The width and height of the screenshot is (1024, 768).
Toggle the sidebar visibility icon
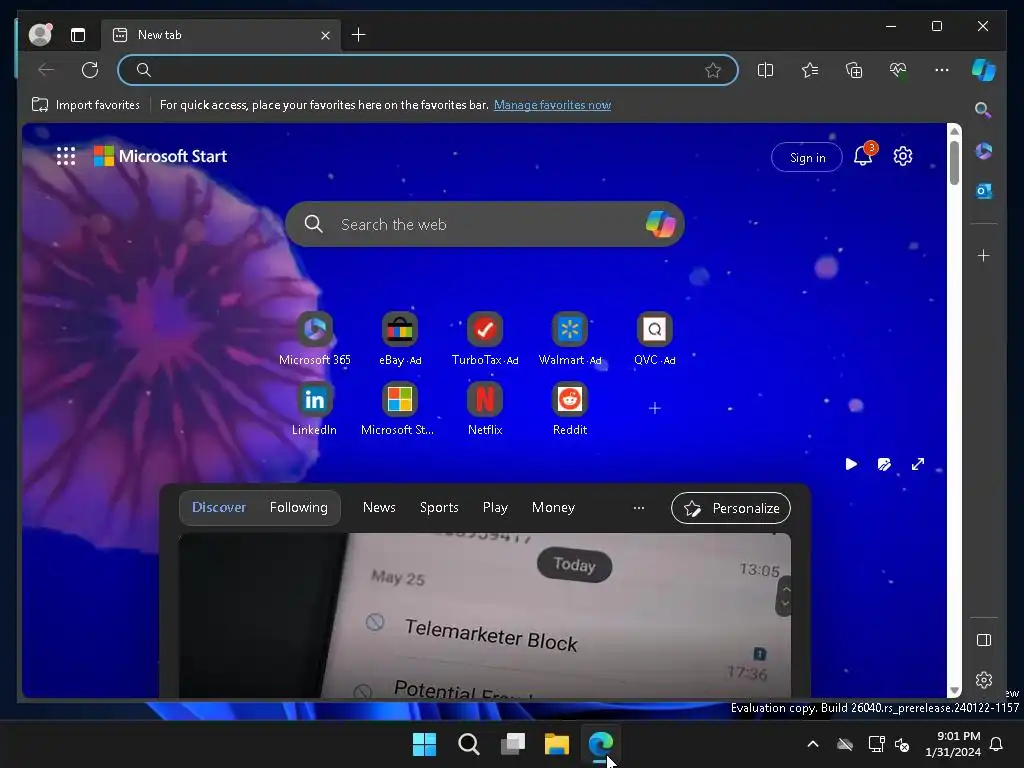[984, 640]
